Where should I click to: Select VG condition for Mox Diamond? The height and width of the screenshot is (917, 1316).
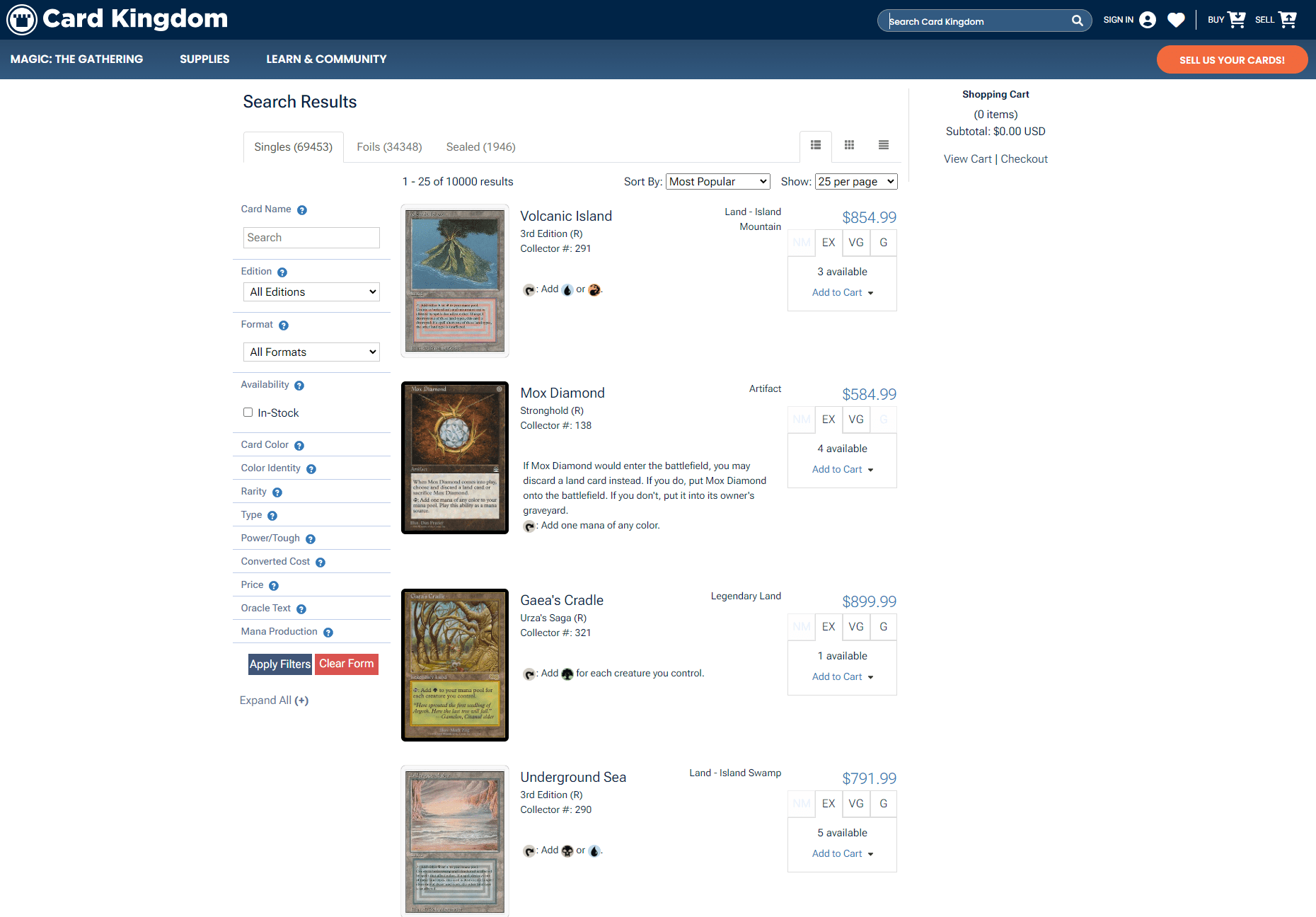[856, 420]
